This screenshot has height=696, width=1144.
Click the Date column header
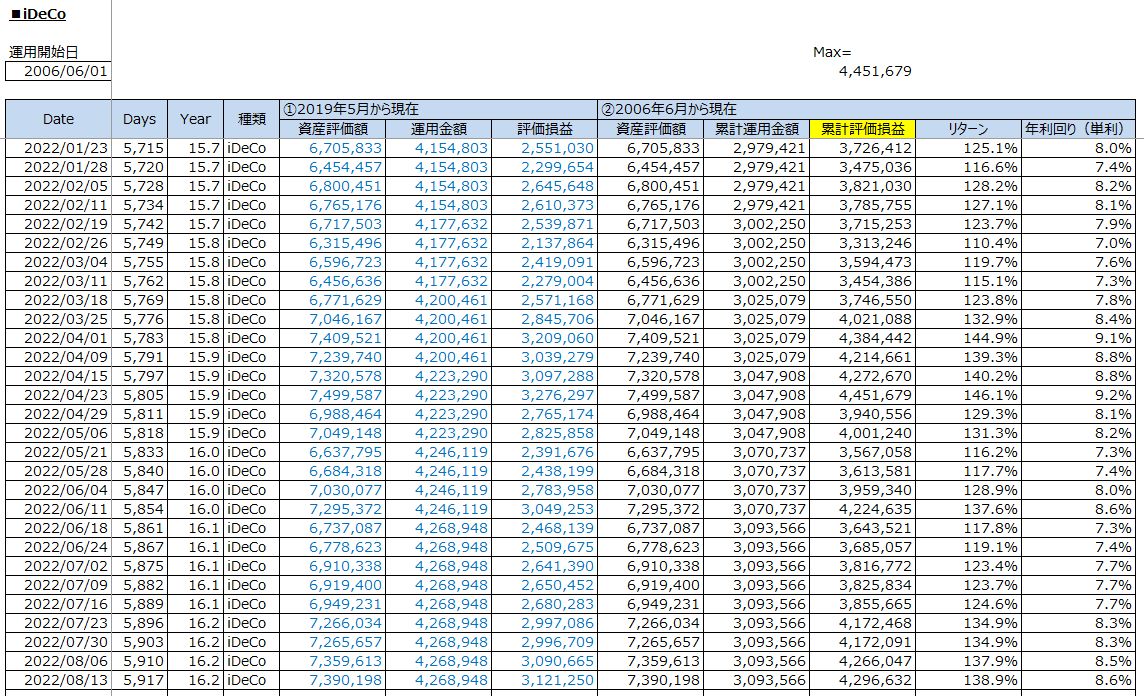pyautogui.click(x=58, y=119)
